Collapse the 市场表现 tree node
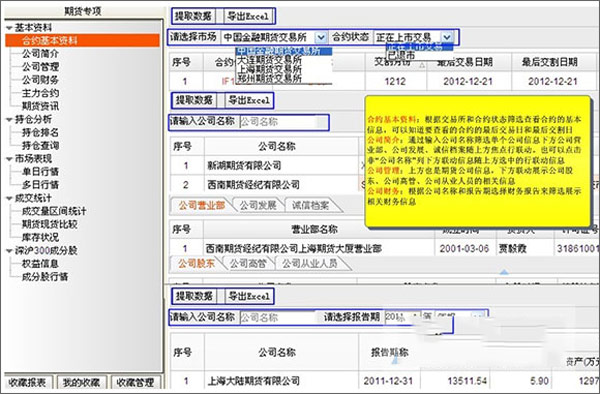600x394 pixels. [9, 159]
